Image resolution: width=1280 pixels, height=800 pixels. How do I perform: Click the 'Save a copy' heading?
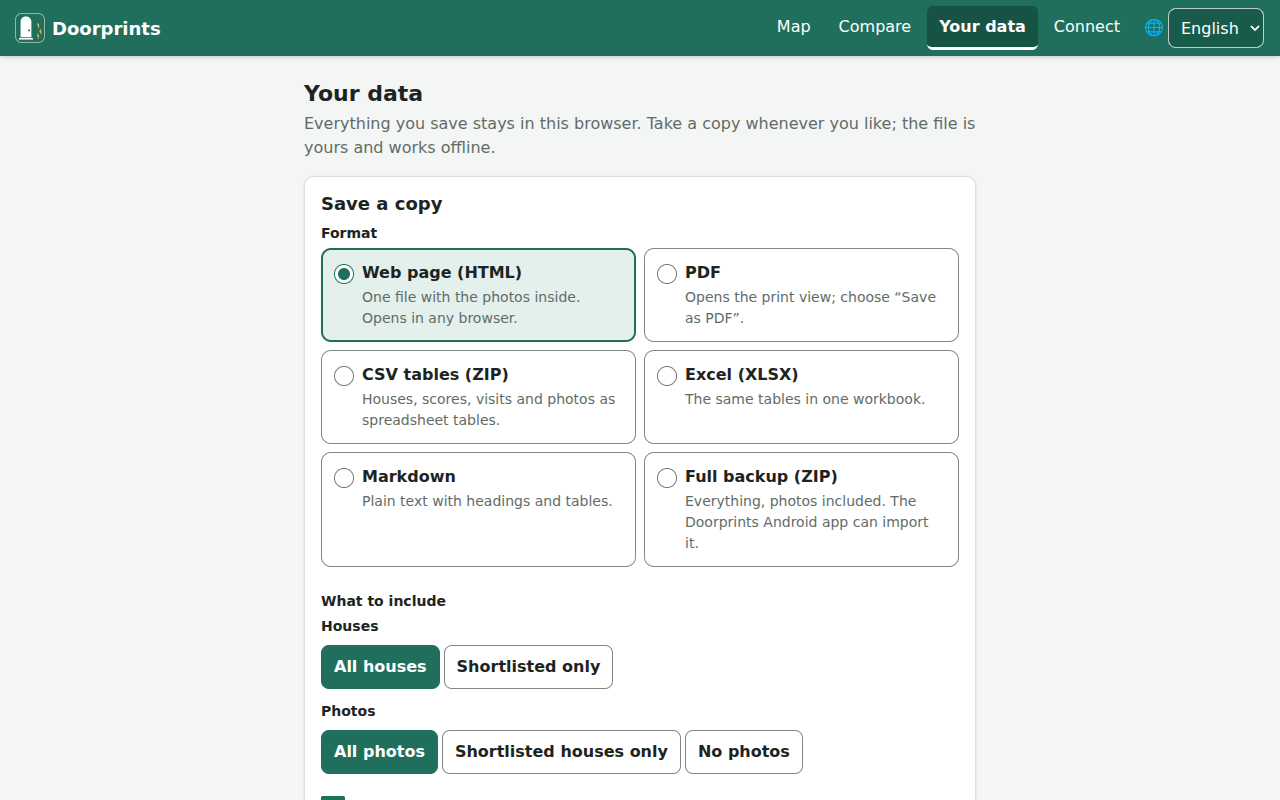pyautogui.click(x=381, y=204)
